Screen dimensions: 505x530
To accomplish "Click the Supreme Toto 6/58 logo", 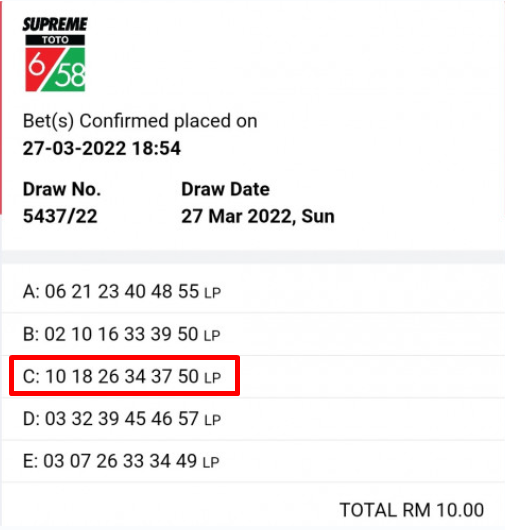I will 55,54.
